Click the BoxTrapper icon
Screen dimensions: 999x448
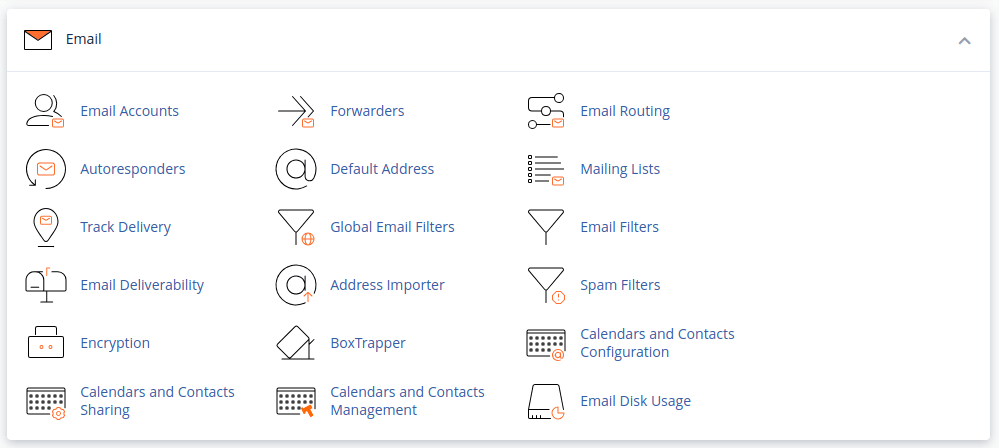295,343
